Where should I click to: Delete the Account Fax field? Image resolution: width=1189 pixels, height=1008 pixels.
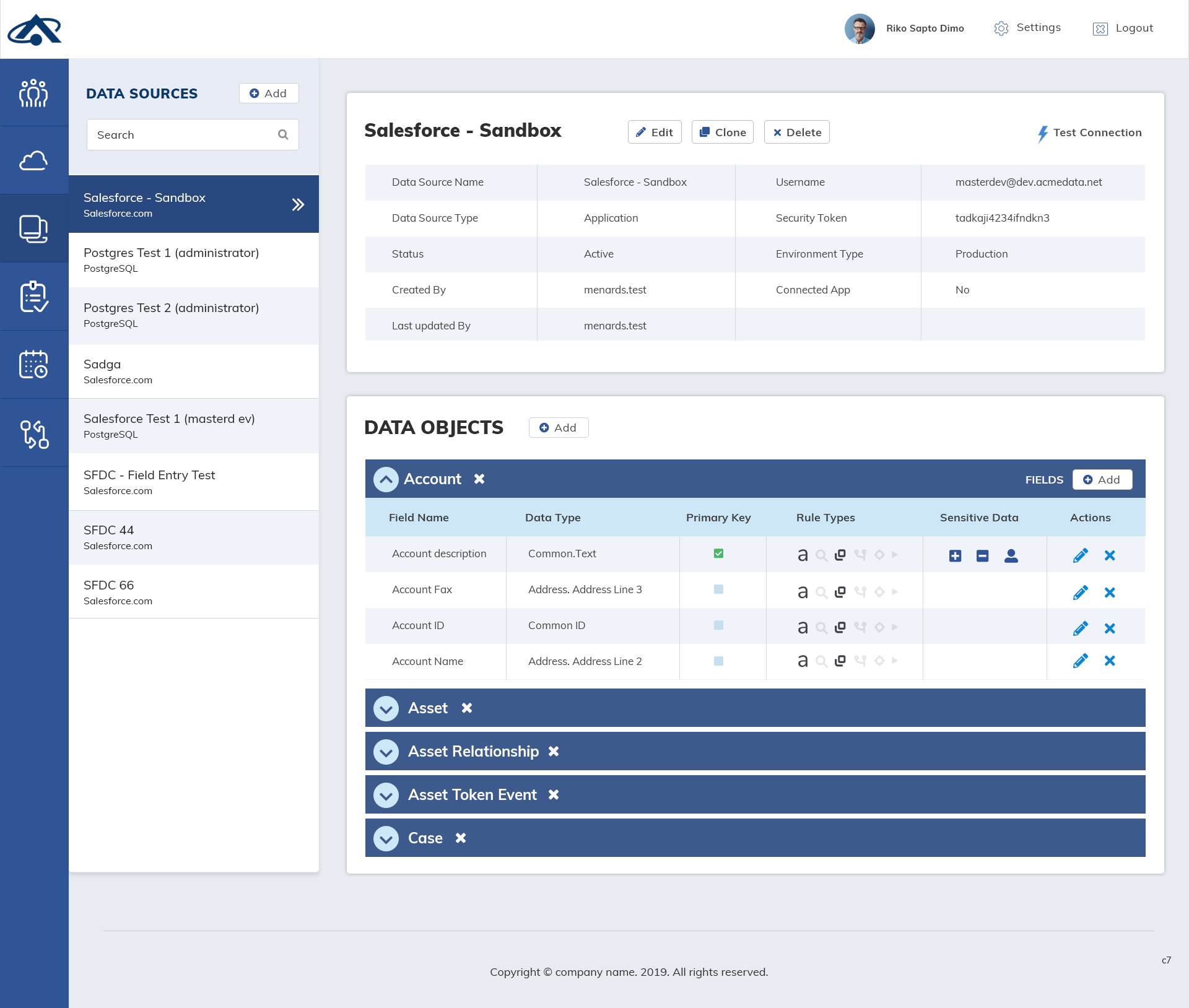pyautogui.click(x=1110, y=593)
